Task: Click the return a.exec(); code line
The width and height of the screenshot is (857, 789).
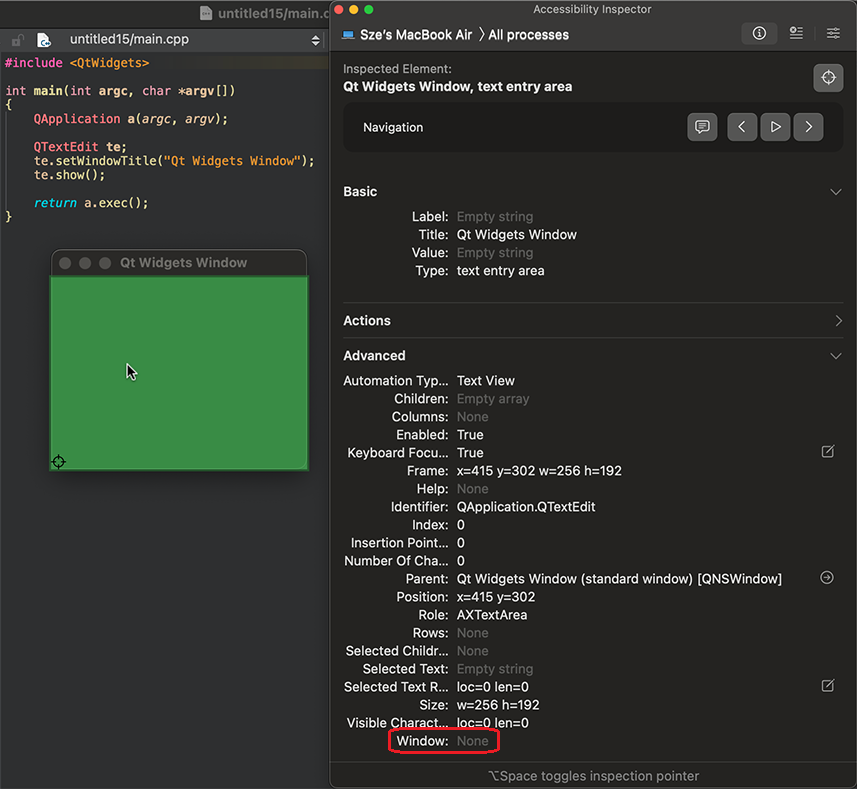Action: click(x=91, y=203)
